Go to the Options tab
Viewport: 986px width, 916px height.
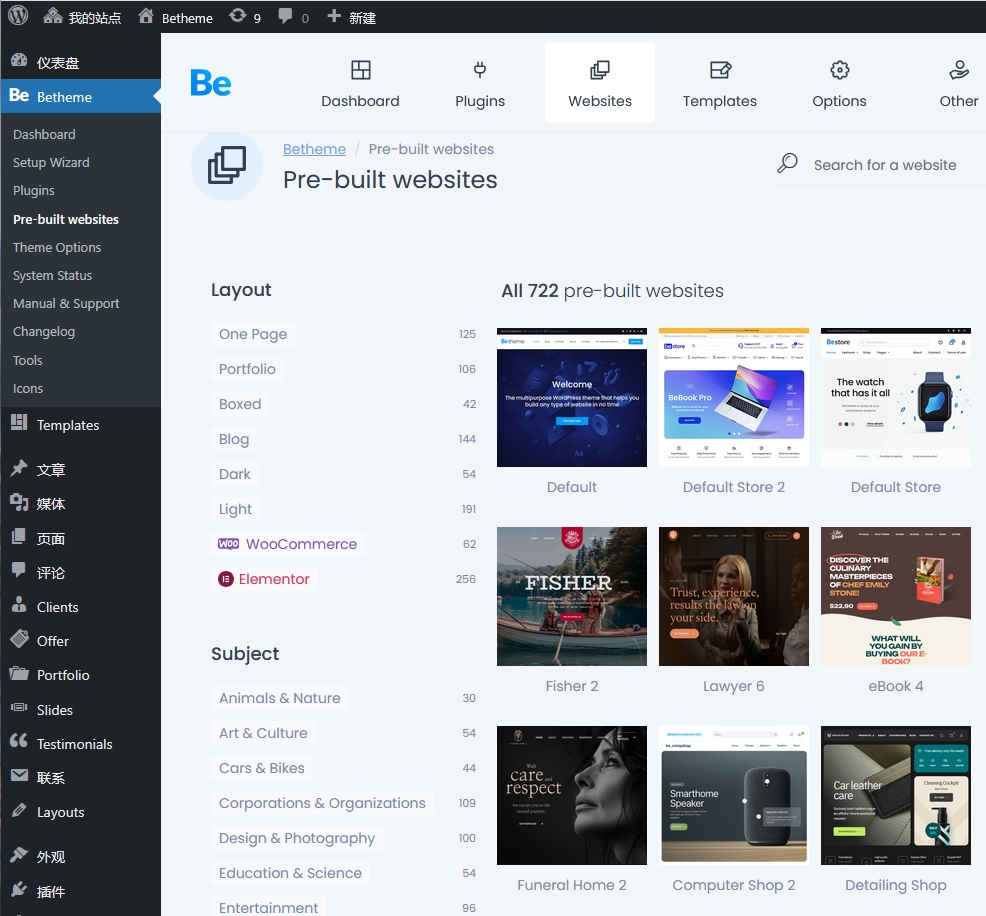click(839, 83)
